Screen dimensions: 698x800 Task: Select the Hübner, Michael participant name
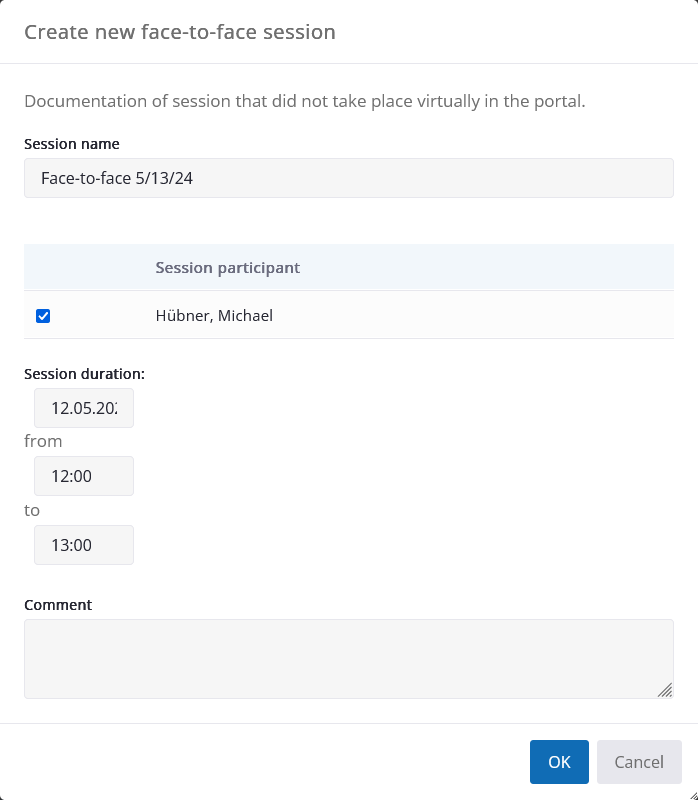pyautogui.click(x=214, y=315)
